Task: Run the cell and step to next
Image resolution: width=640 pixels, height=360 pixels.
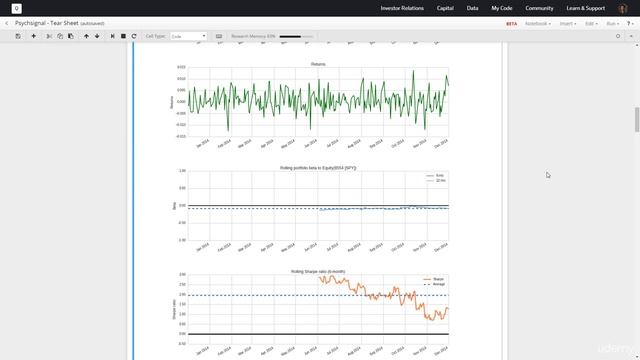Action: pyautogui.click(x=113, y=36)
